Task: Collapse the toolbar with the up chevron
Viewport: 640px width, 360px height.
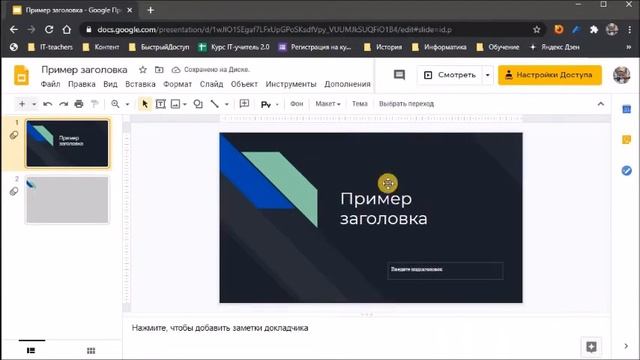Action: (601, 104)
